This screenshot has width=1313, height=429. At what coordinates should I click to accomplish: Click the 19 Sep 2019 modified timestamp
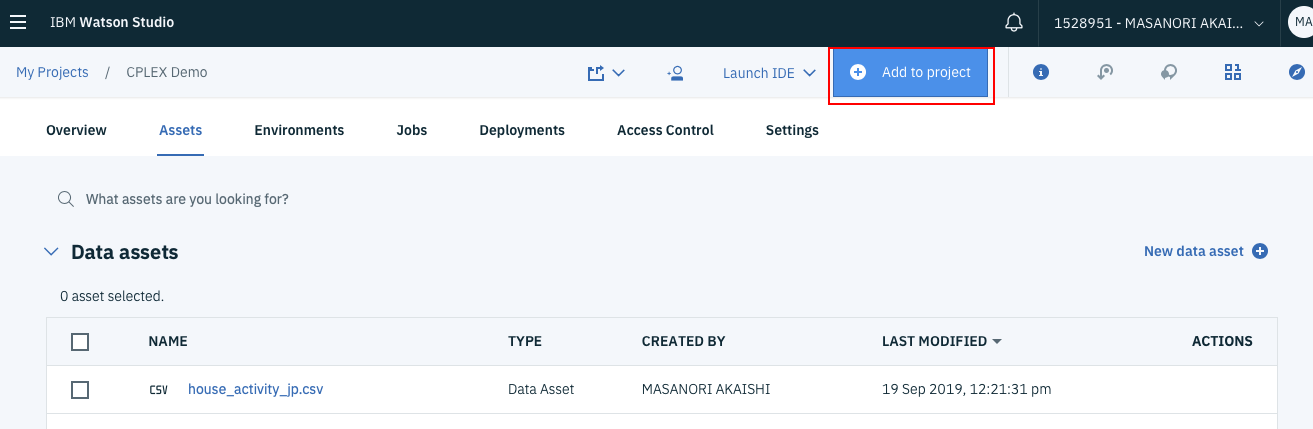[x=966, y=389]
